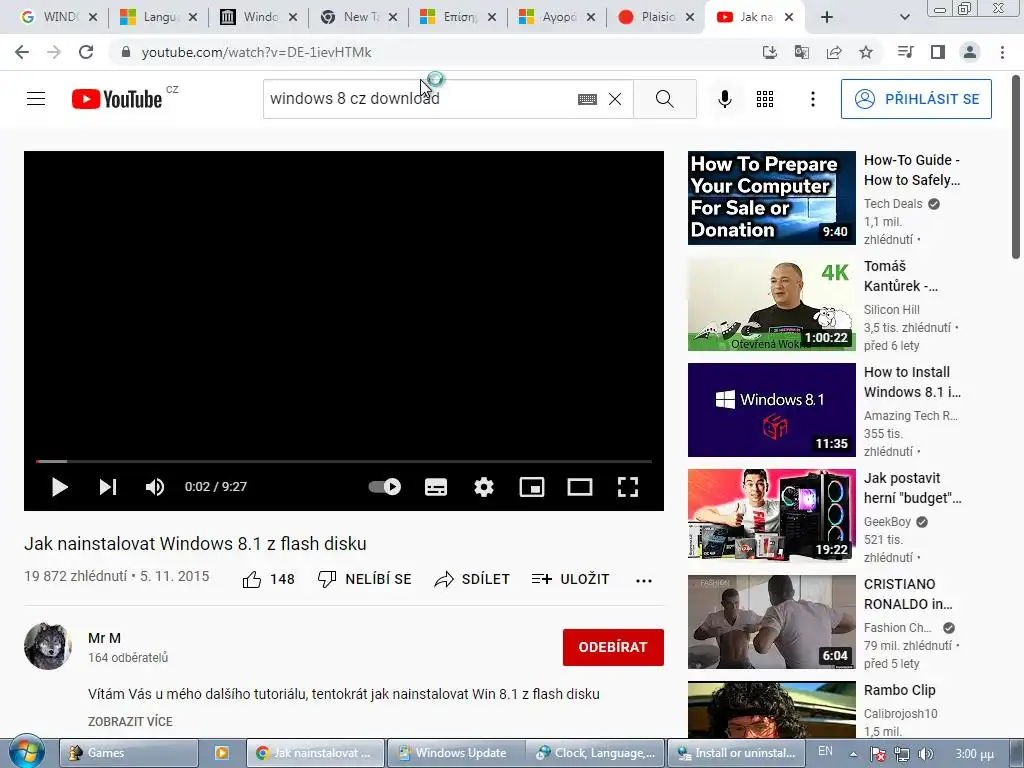This screenshot has width=1024, height=768.
Task: Reload the YouTube page
Action: click(x=86, y=52)
